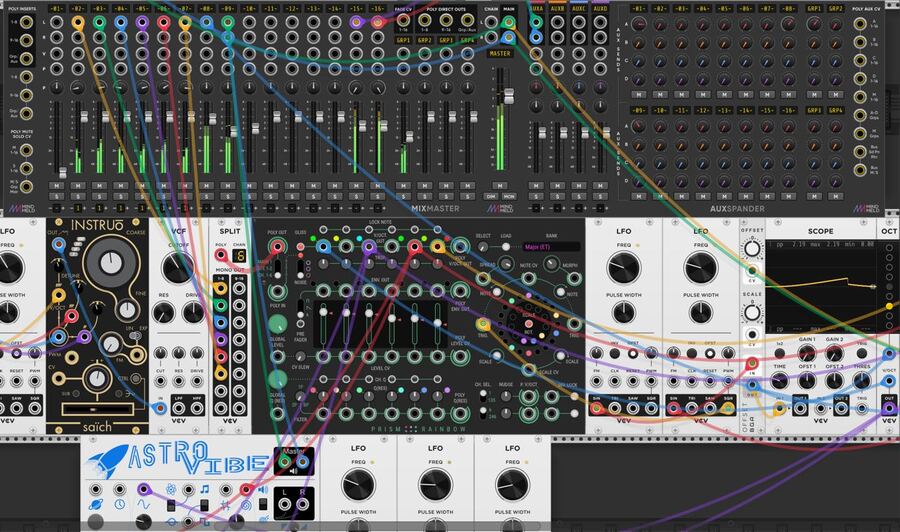Image resolution: width=900 pixels, height=532 pixels.
Task: Click track 08 fader handle
Action: point(212,119)
